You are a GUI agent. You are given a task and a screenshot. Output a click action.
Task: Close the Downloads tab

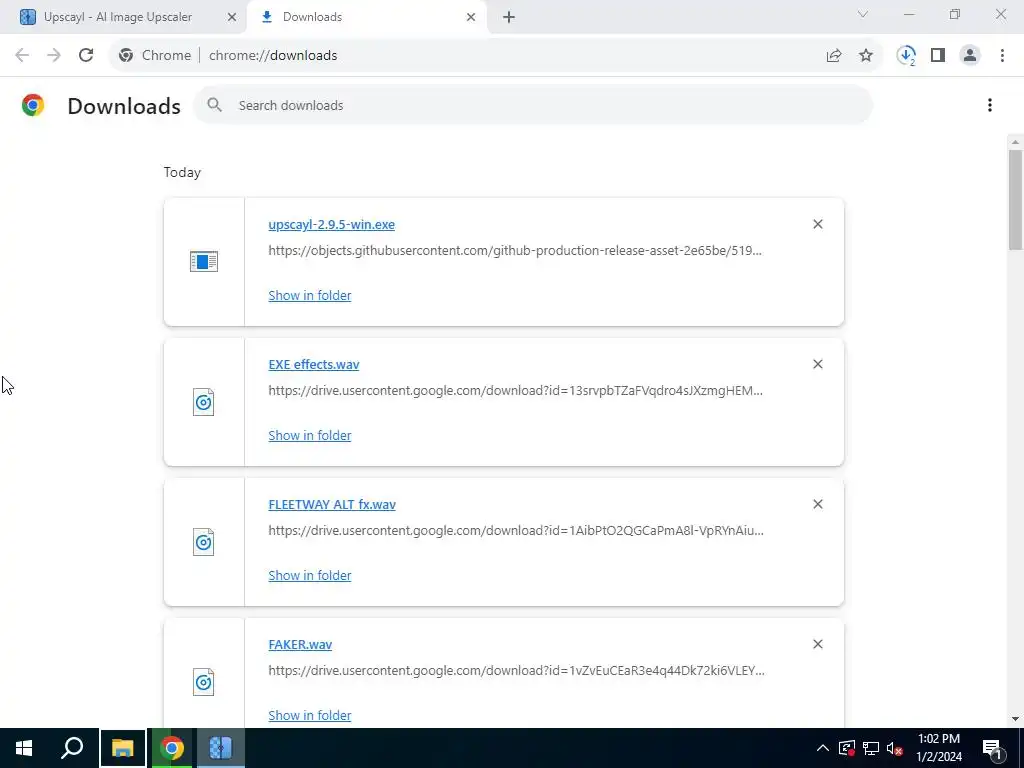[x=471, y=17]
